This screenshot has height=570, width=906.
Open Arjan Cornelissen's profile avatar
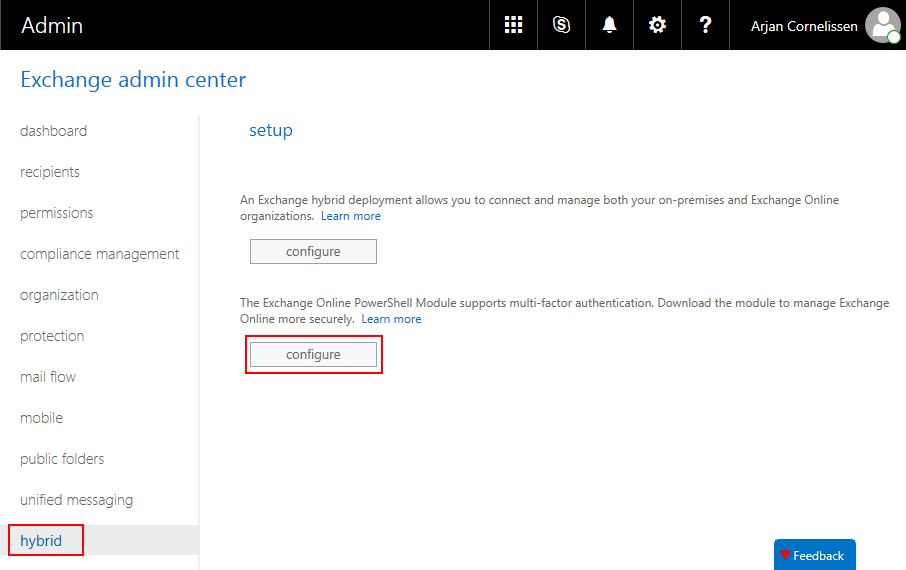coord(882,25)
